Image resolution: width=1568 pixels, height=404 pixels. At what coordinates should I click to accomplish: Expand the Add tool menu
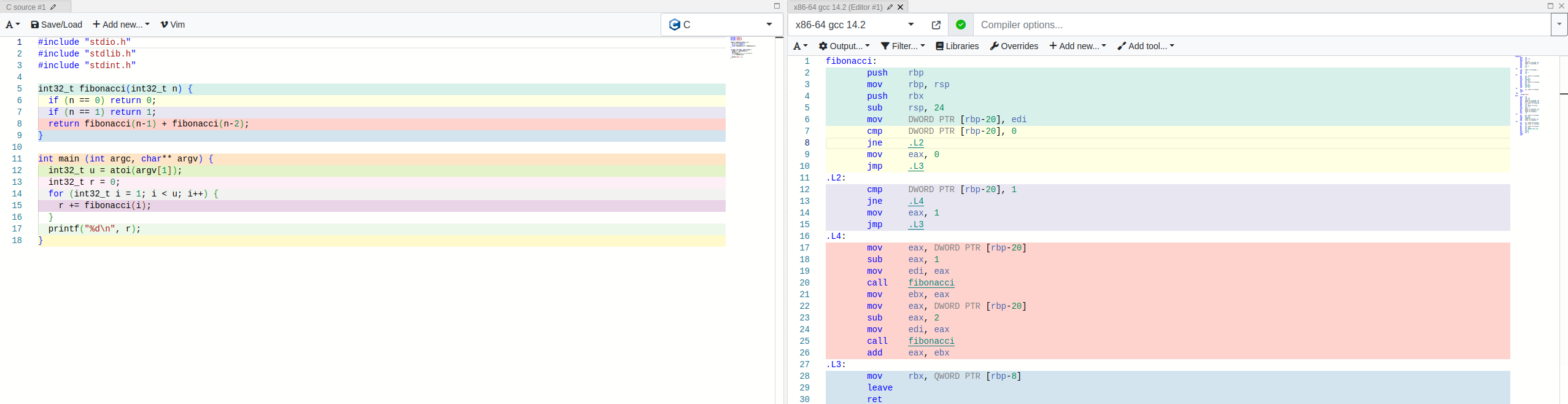(1146, 46)
